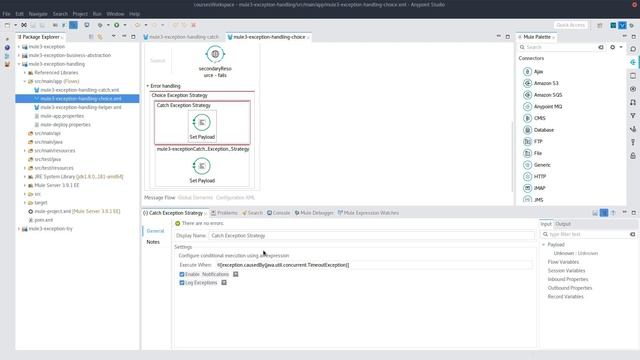
Task: Switch to mule3-exception-handling-catch editor tab
Action: point(181,37)
